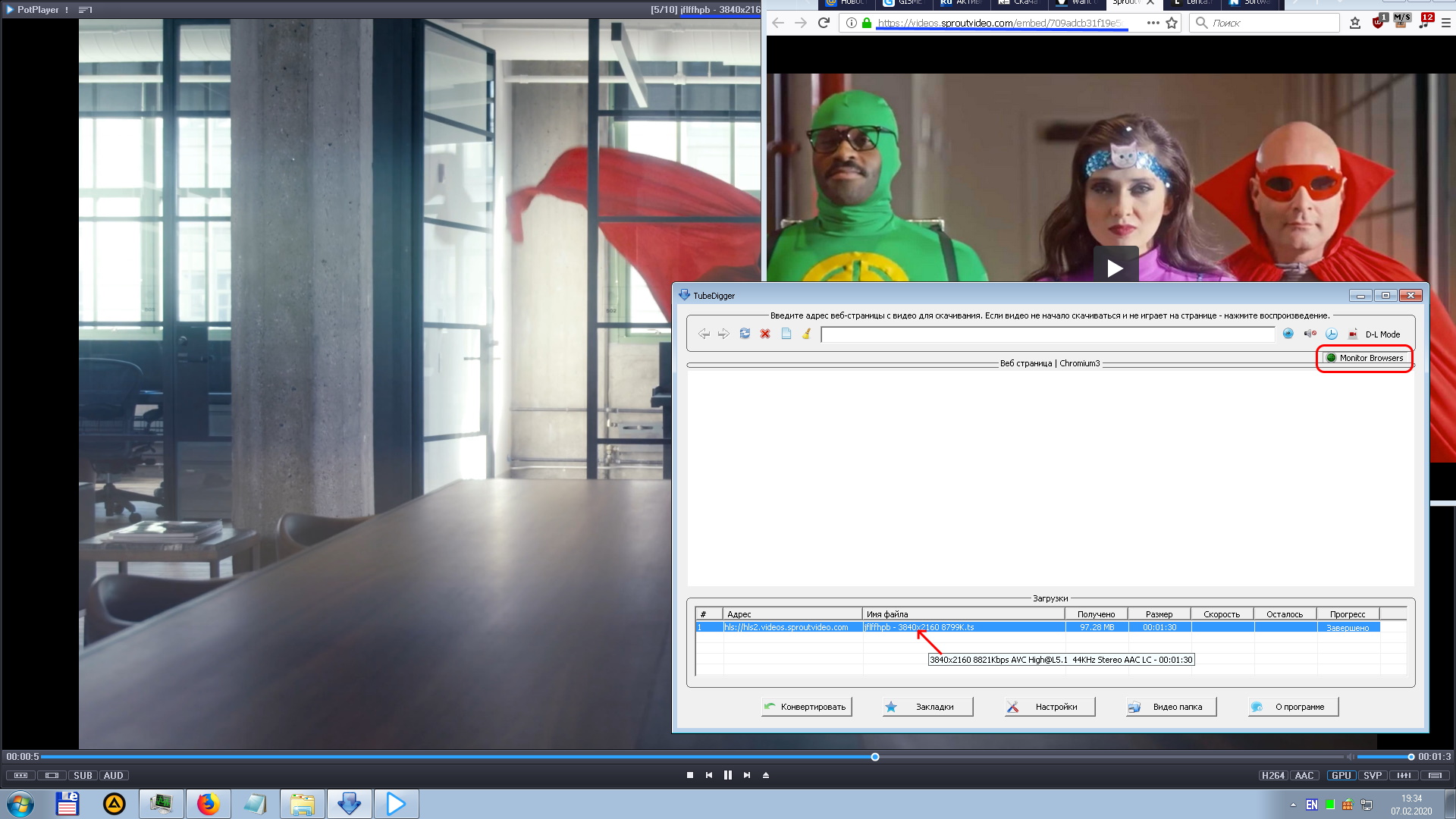This screenshot has width=1456, height=819.
Task: Click the Конвертировать button
Action: 806,707
